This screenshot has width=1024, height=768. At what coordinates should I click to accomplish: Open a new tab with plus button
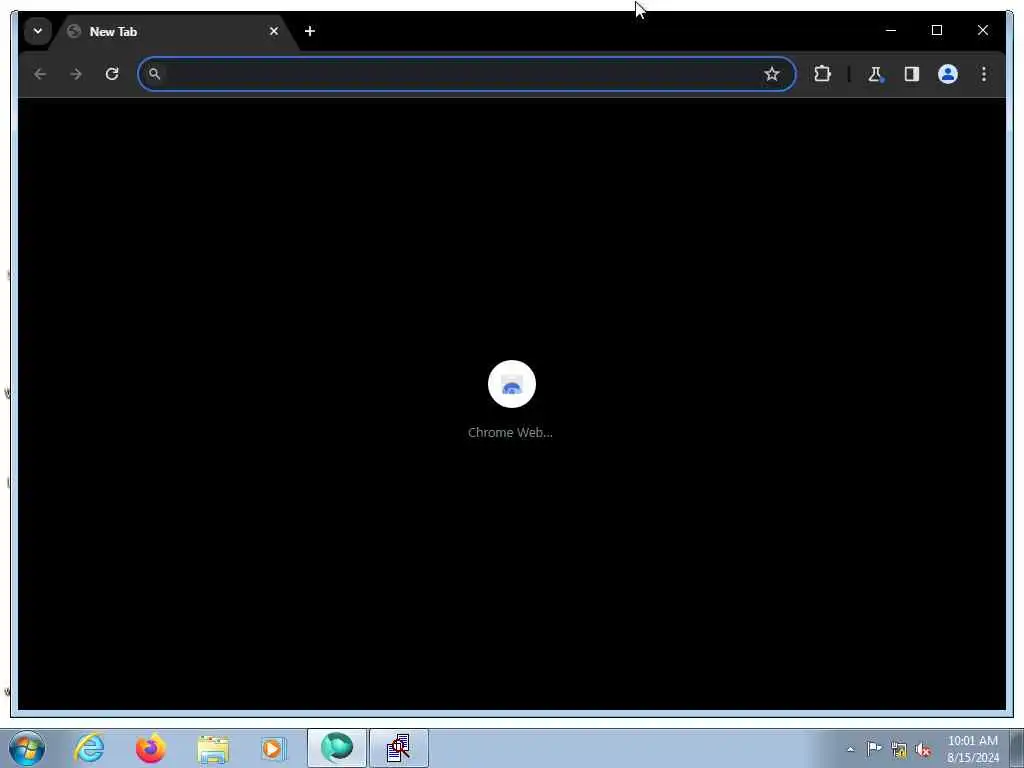point(310,31)
